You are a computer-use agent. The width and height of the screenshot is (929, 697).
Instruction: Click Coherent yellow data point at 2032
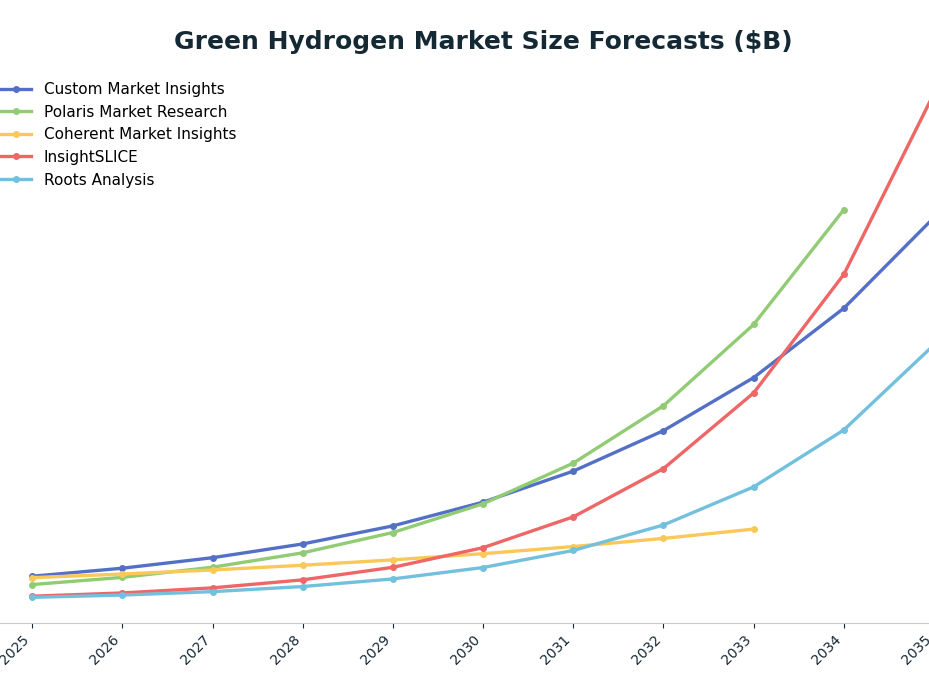pos(664,538)
